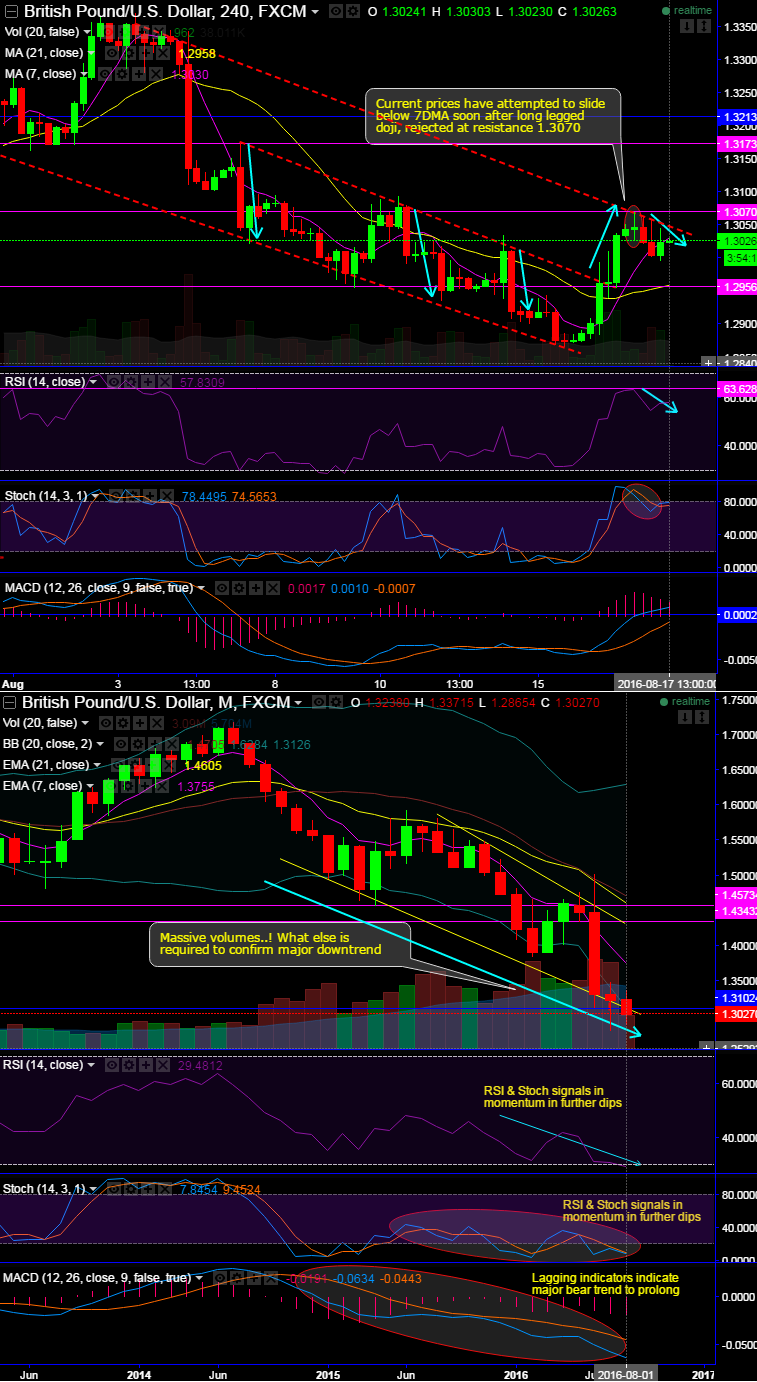
Task: Toggle visibility eye of monthly chart symbol
Action: (318, 701)
